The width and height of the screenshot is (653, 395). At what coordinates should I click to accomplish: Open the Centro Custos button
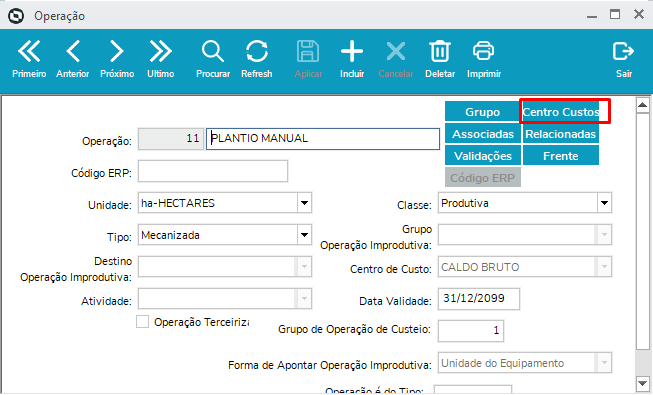coord(561,112)
